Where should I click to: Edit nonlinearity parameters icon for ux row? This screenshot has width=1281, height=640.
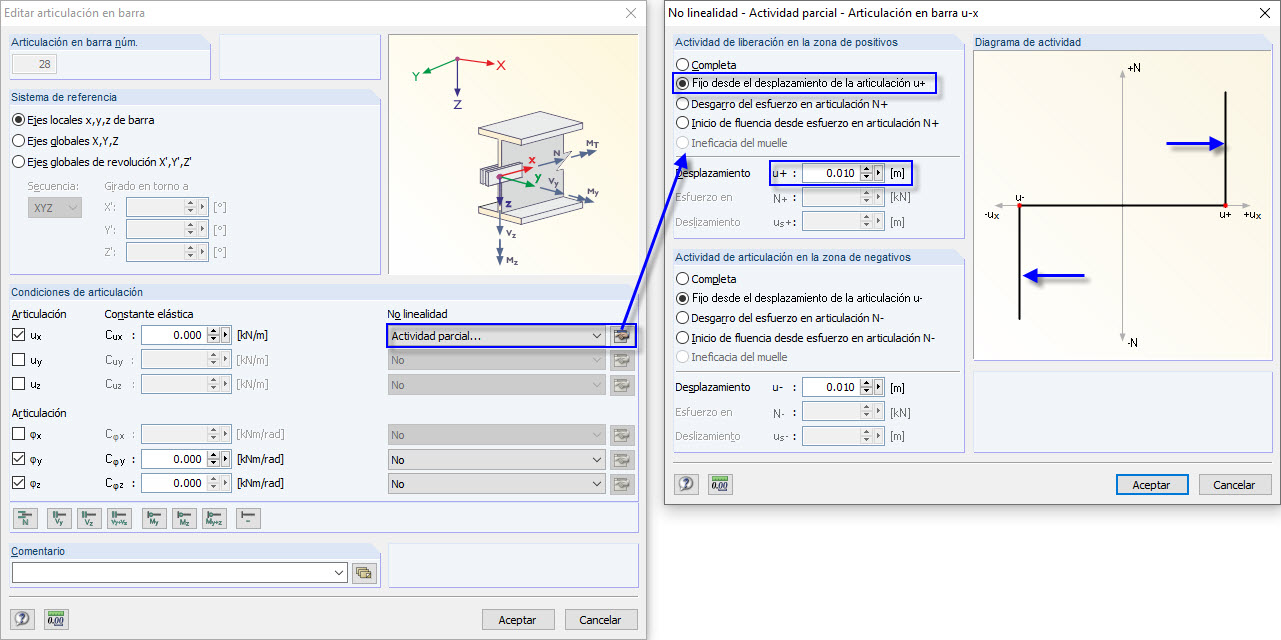pos(623,336)
